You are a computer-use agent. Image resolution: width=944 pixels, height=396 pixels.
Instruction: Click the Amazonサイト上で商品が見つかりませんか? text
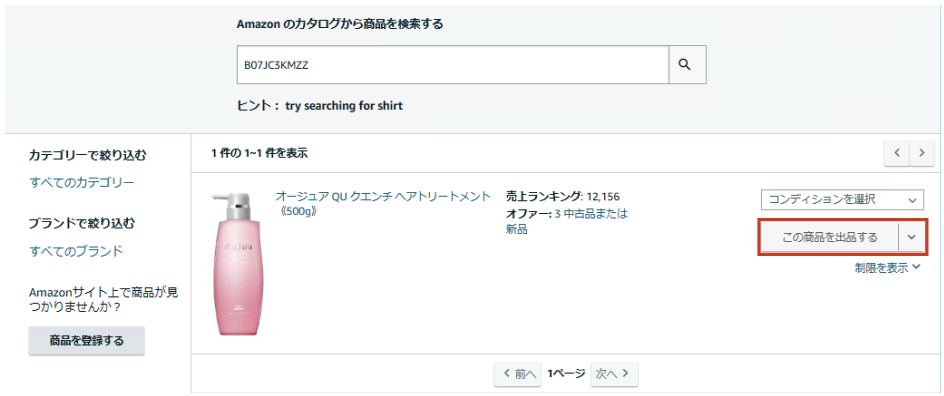tap(104, 300)
